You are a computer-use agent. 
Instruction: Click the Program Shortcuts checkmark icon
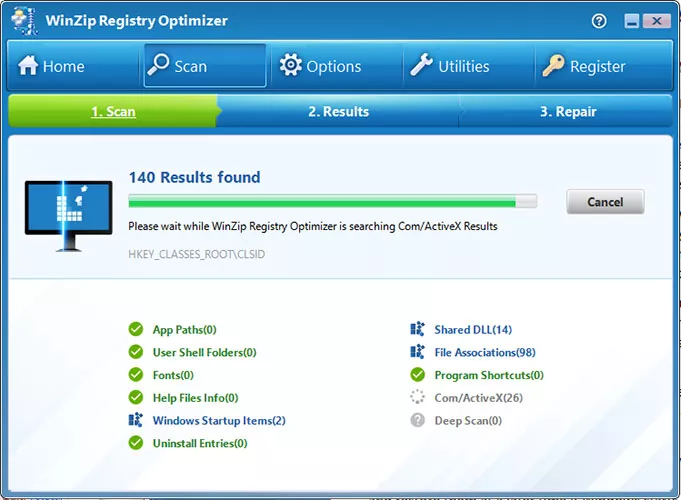click(417, 374)
